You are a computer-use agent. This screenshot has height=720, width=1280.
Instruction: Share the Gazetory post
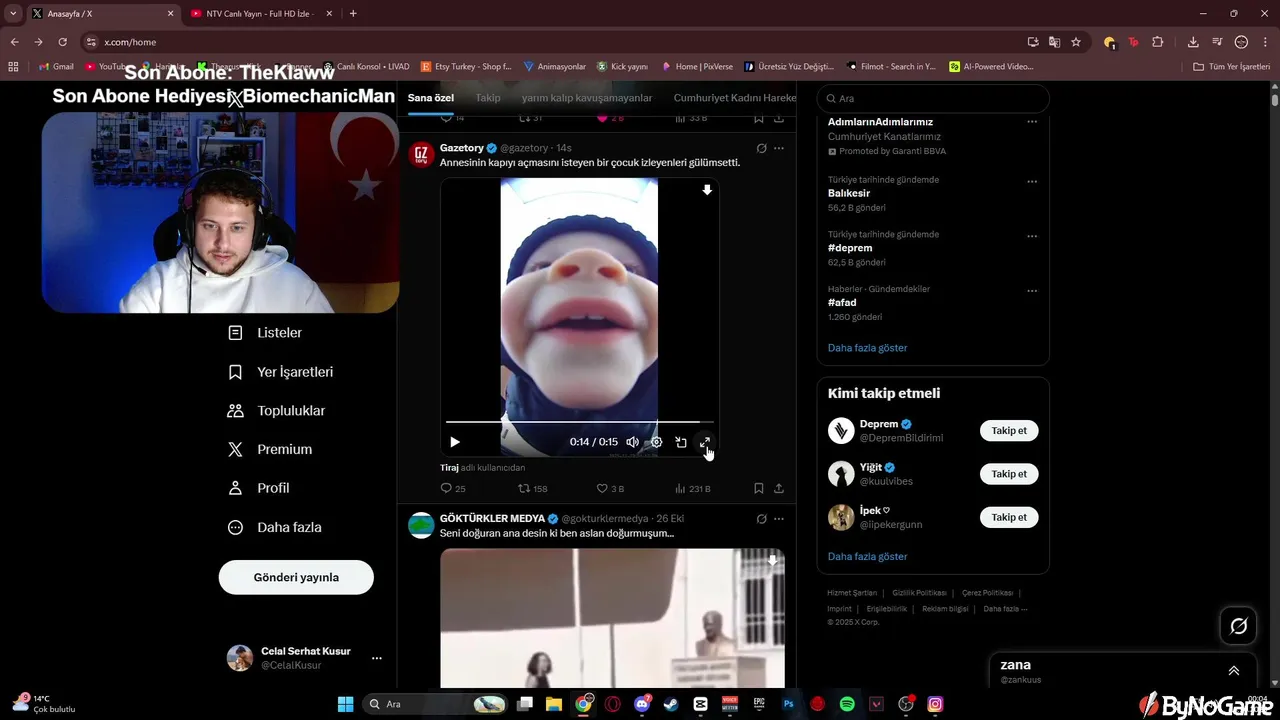(x=779, y=489)
